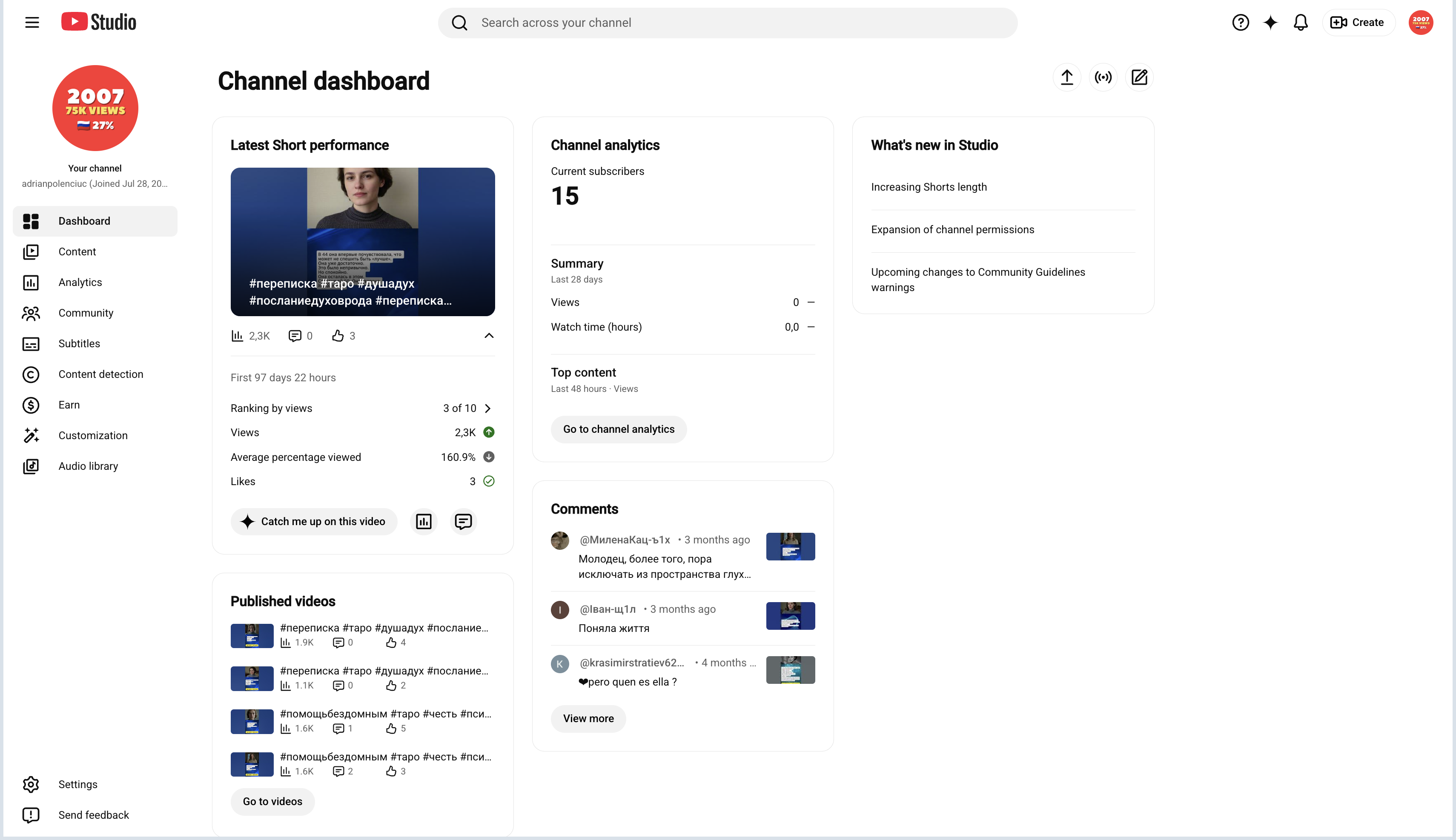Click the magic wand Customization icon
Image resolution: width=1456 pixels, height=840 pixels.
click(x=31, y=435)
